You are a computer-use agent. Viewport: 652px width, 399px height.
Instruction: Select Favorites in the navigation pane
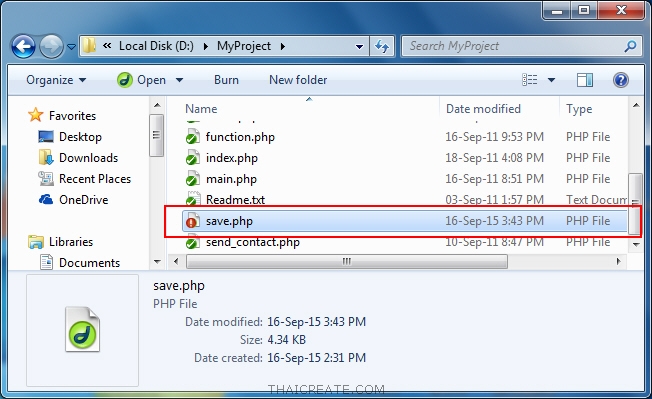[x=72, y=116]
